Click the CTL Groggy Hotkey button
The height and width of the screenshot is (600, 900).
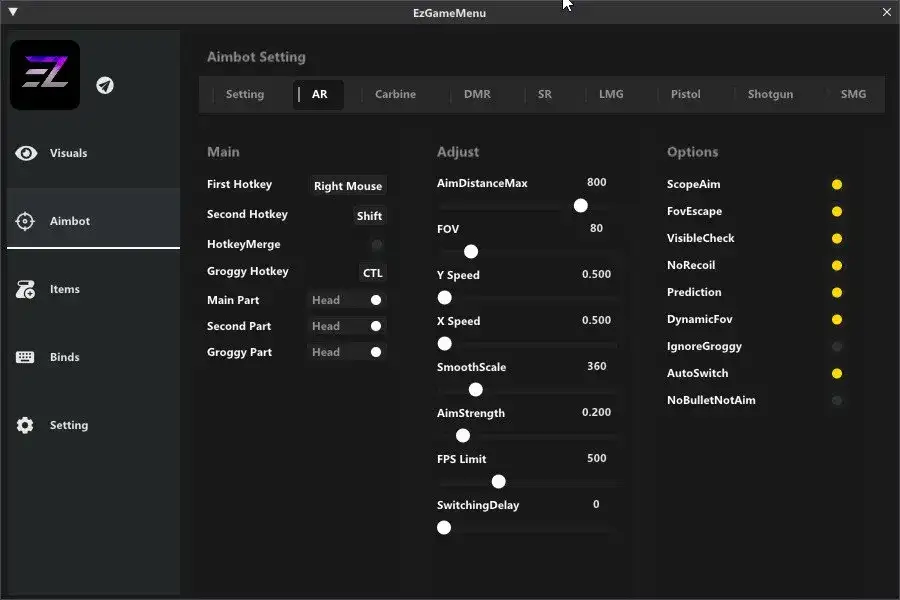(372, 273)
